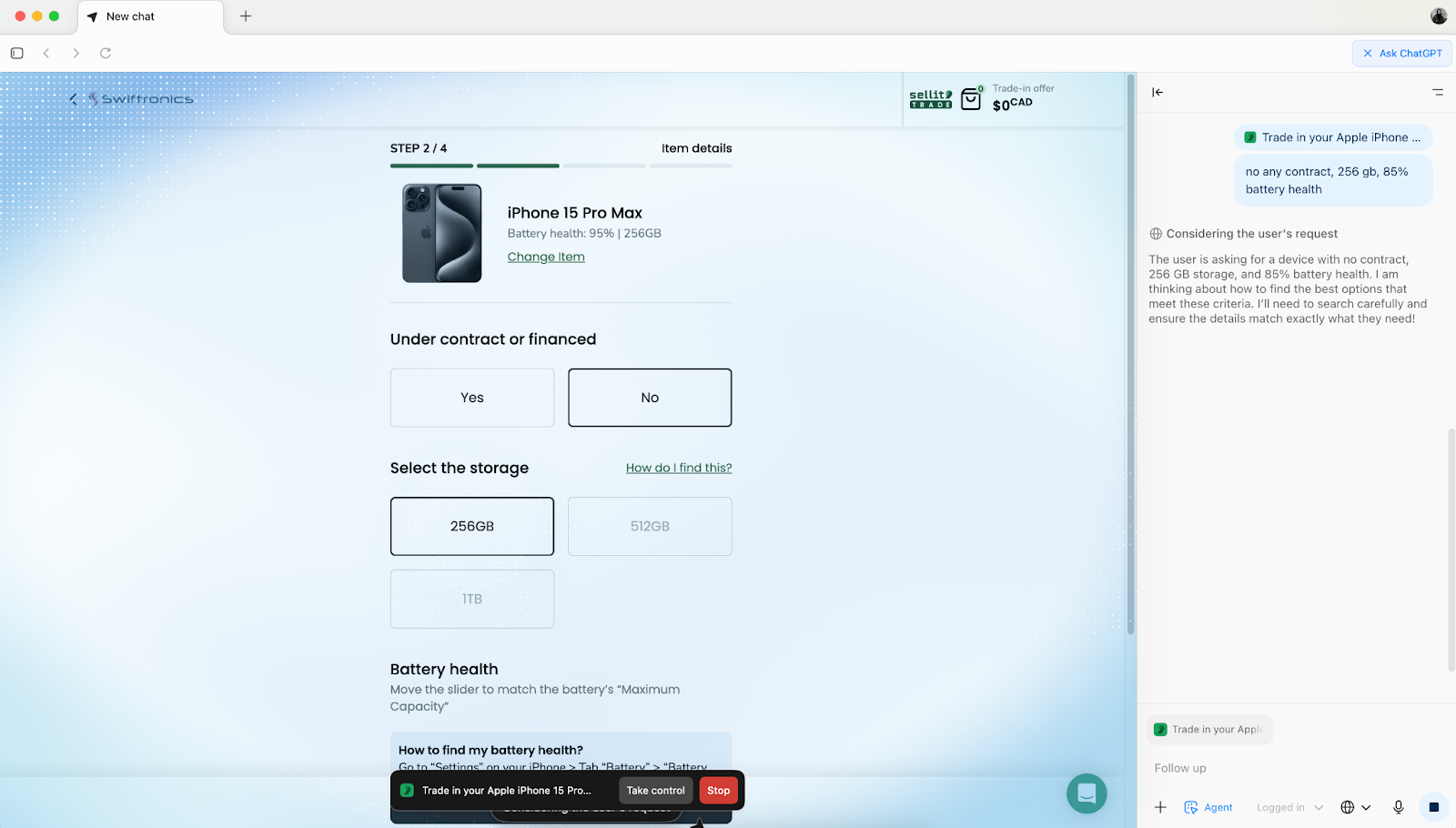Click the Swiftronics logo
The image size is (1456, 828).
point(141,99)
